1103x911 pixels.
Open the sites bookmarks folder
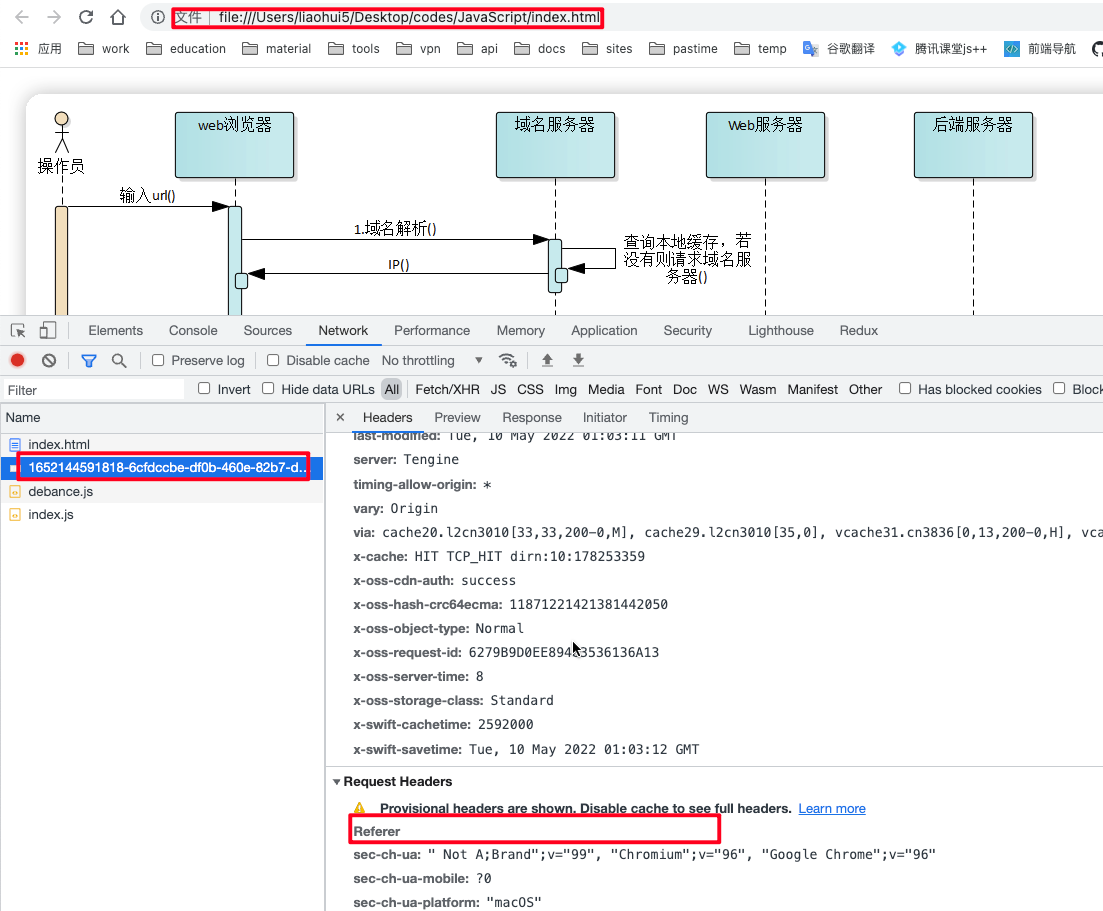(x=607, y=49)
